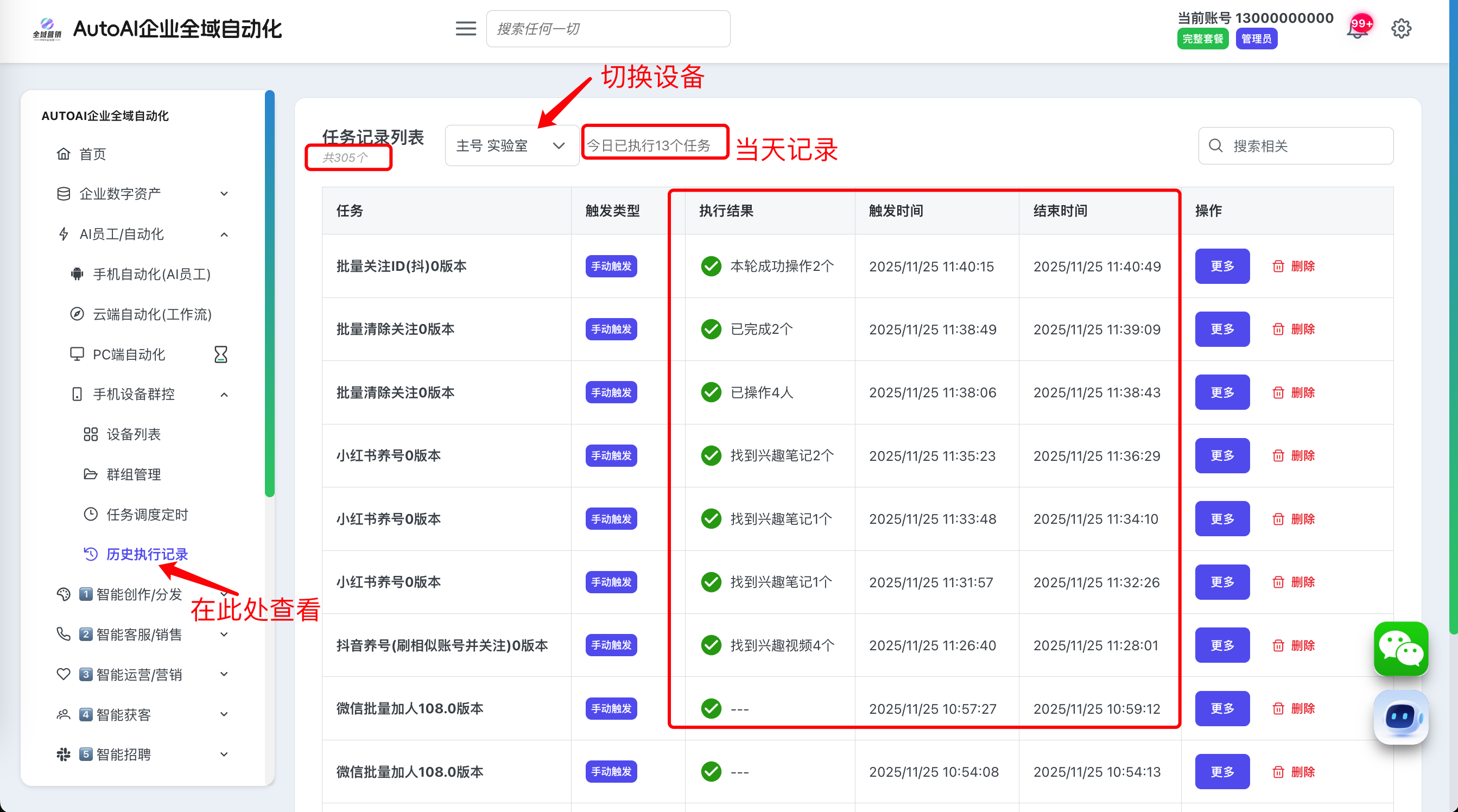Click the green WeChat floating icon
The height and width of the screenshot is (812, 1458).
point(1400,649)
